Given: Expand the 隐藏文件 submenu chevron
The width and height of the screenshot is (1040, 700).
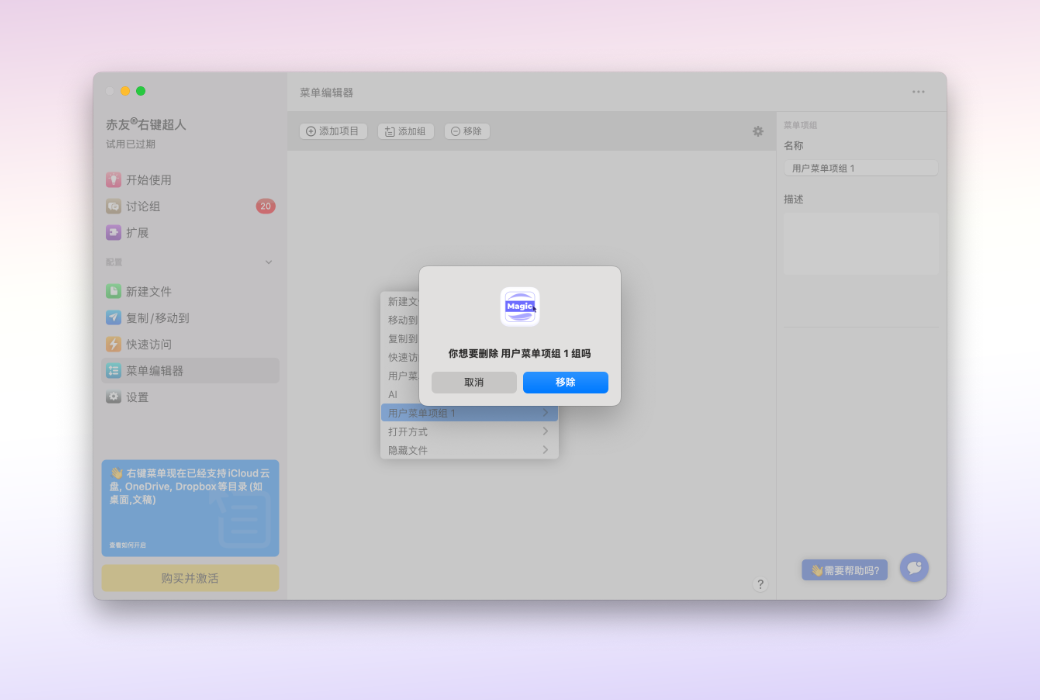Looking at the screenshot, I should click(545, 450).
